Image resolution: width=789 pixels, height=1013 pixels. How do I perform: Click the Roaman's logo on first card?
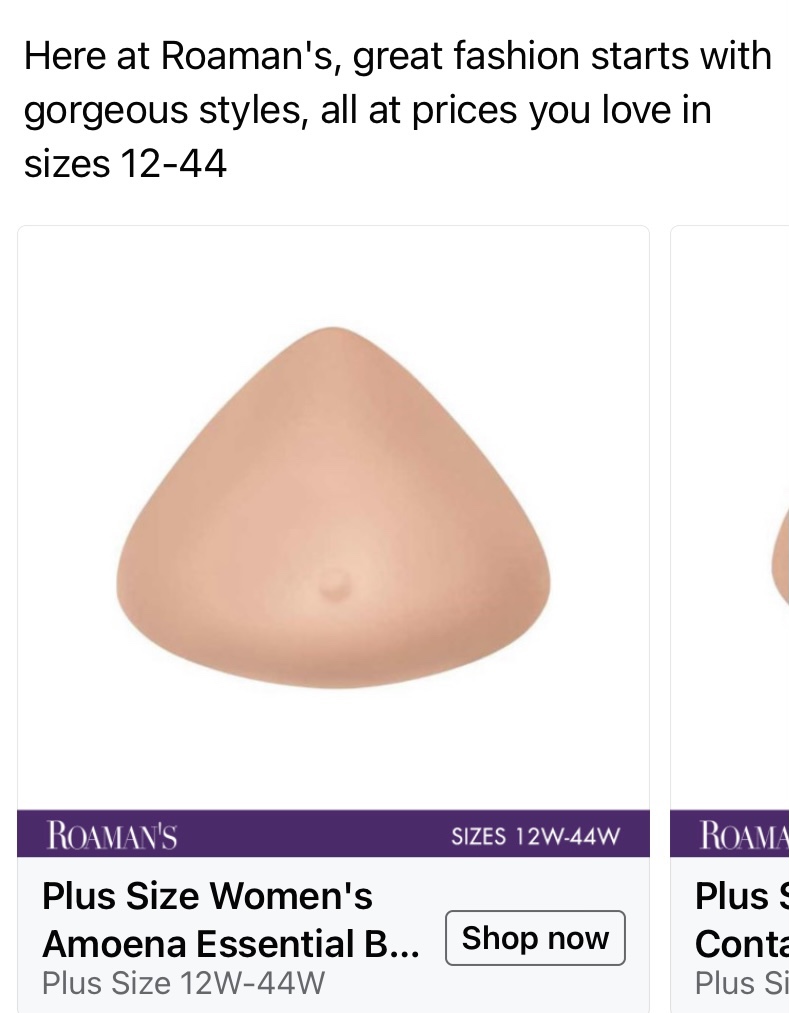click(112, 835)
